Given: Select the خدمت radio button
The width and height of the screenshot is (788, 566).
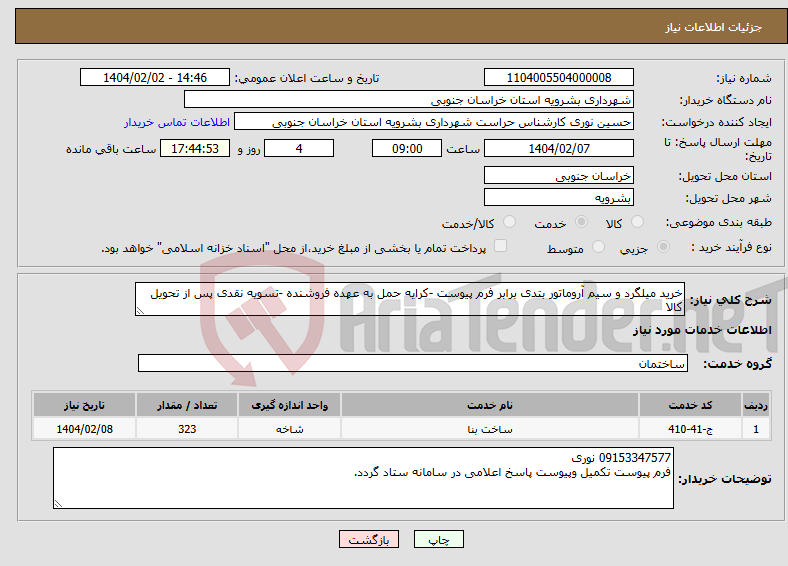Looking at the screenshot, I should [x=581, y=222].
